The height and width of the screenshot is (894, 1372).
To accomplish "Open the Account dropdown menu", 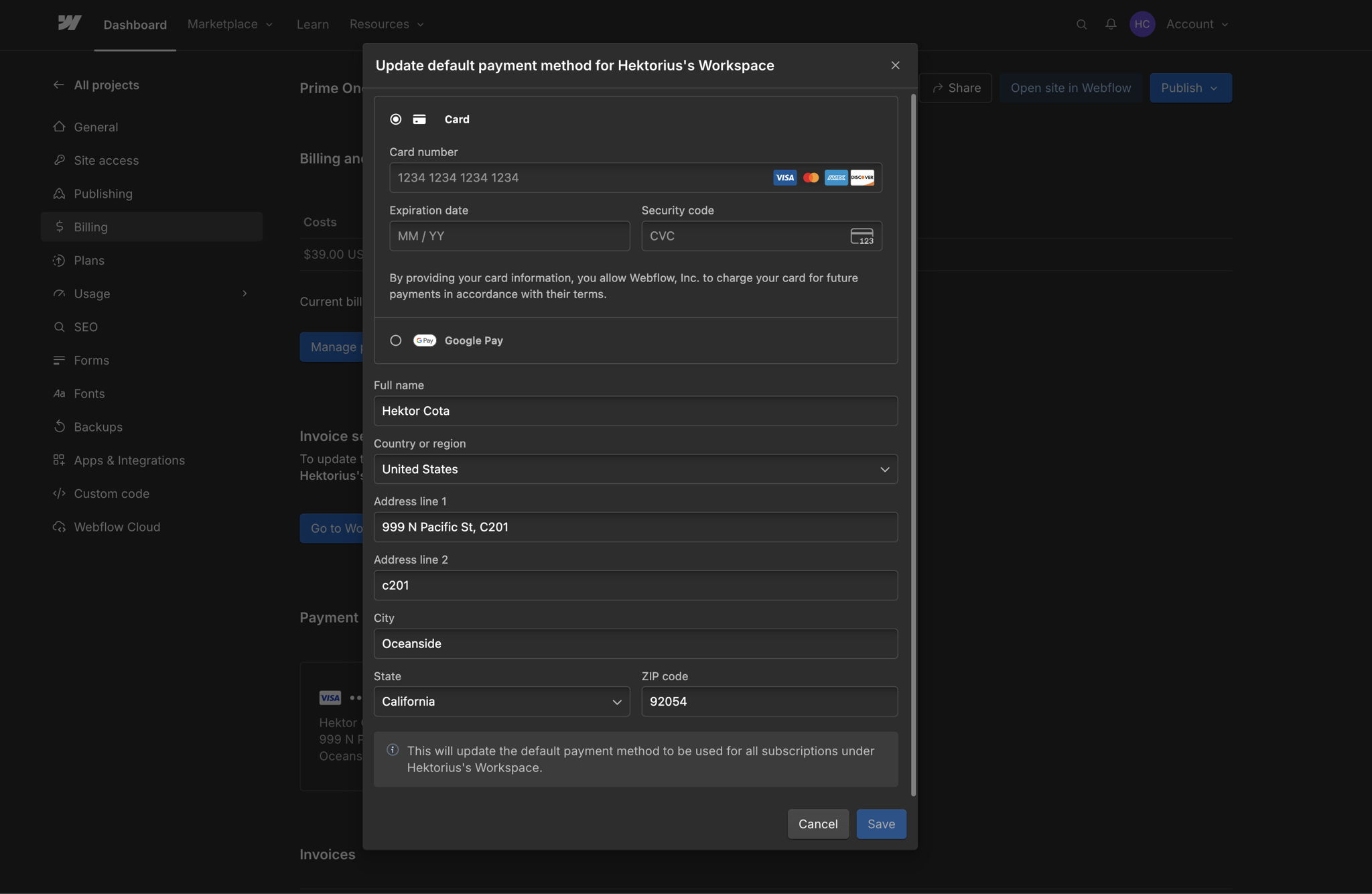I will [1198, 24].
